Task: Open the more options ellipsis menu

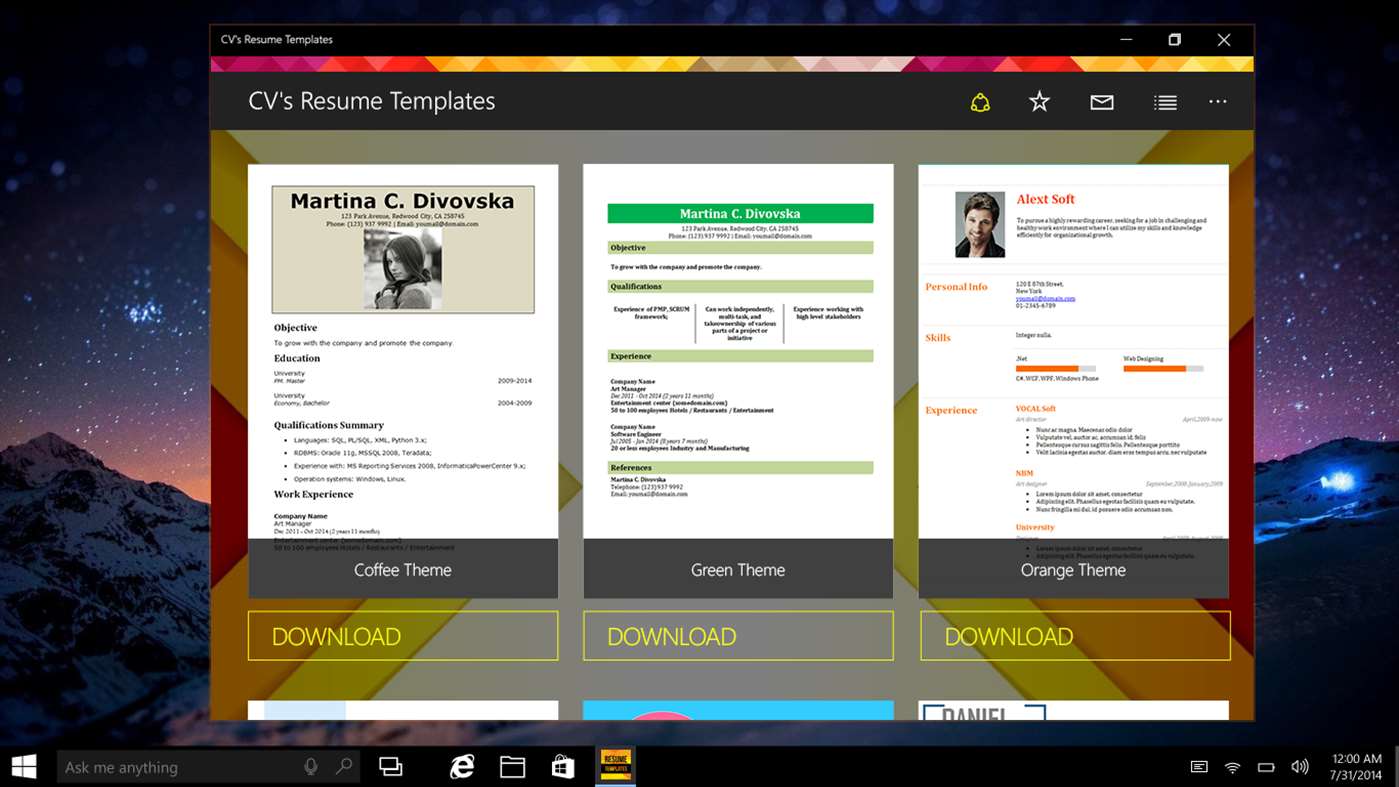Action: [1217, 102]
